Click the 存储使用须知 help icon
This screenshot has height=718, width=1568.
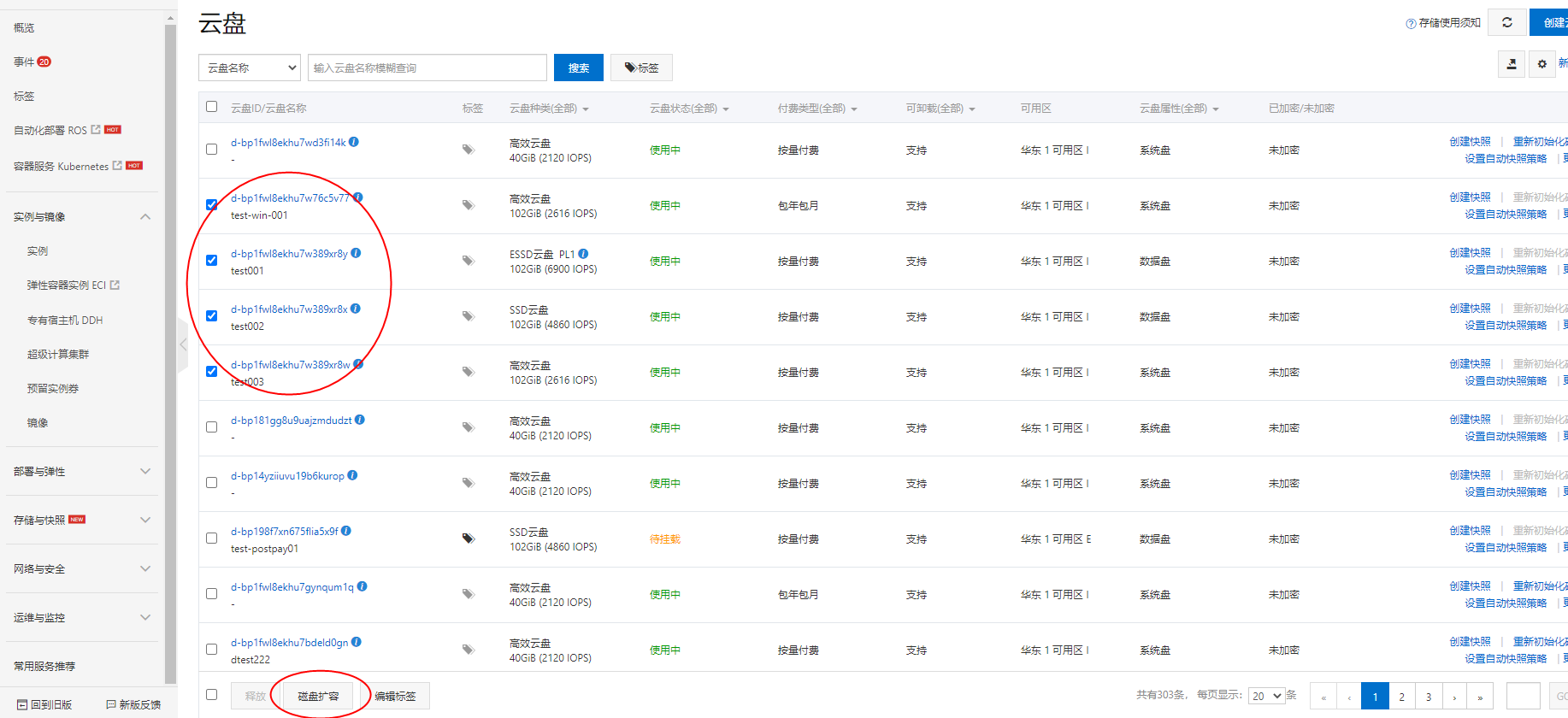tap(1411, 23)
